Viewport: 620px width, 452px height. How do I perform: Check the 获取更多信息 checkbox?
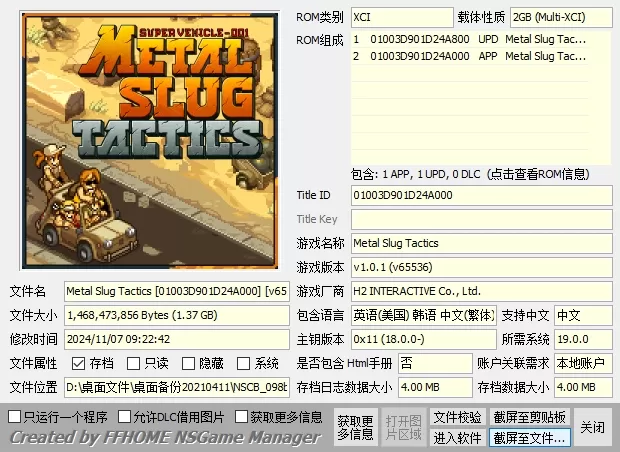point(241,416)
